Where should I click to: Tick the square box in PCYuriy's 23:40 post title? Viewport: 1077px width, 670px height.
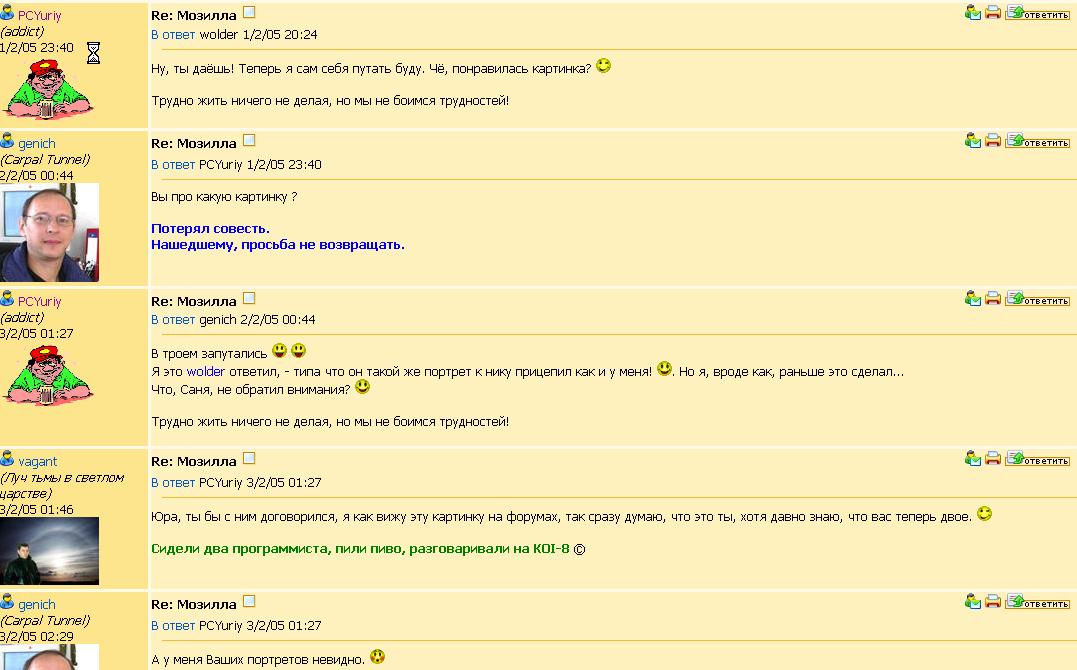click(x=249, y=12)
